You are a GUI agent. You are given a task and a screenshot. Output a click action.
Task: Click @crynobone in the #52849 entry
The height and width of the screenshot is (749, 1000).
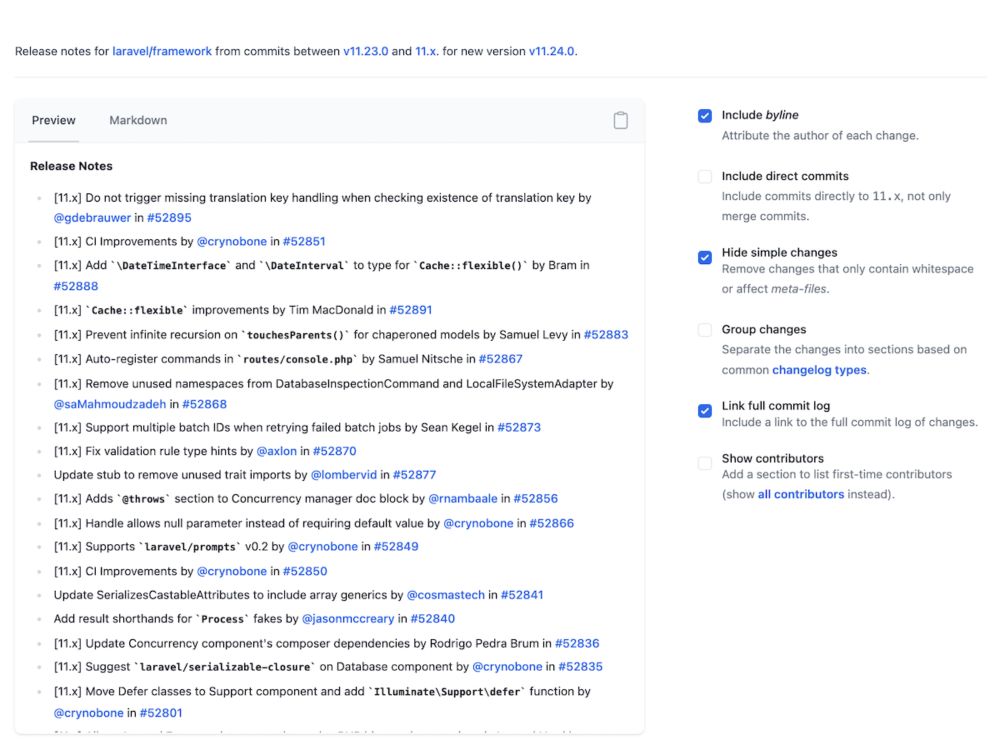click(x=322, y=546)
